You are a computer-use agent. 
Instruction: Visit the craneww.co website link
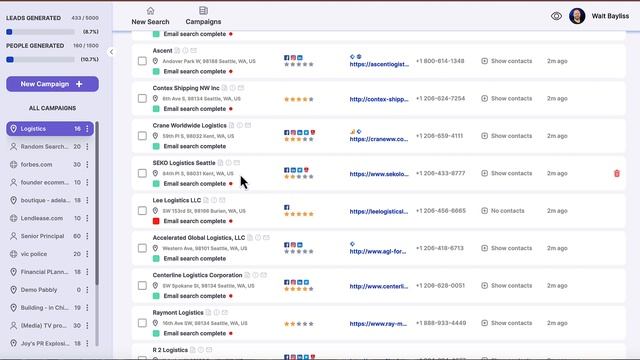click(379, 139)
